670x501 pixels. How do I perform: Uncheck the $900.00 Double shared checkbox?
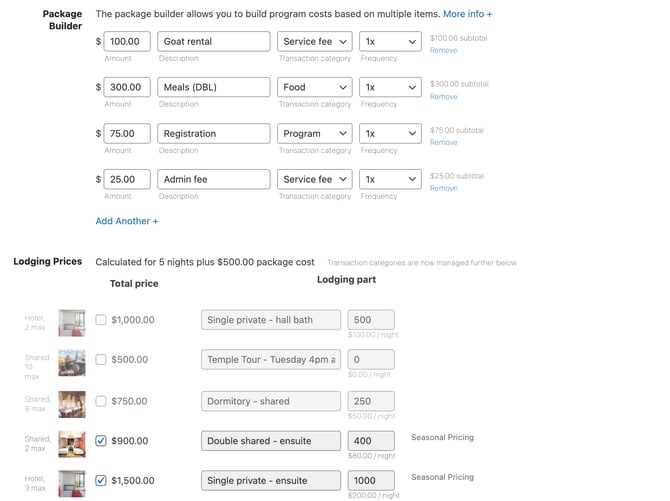click(x=101, y=441)
